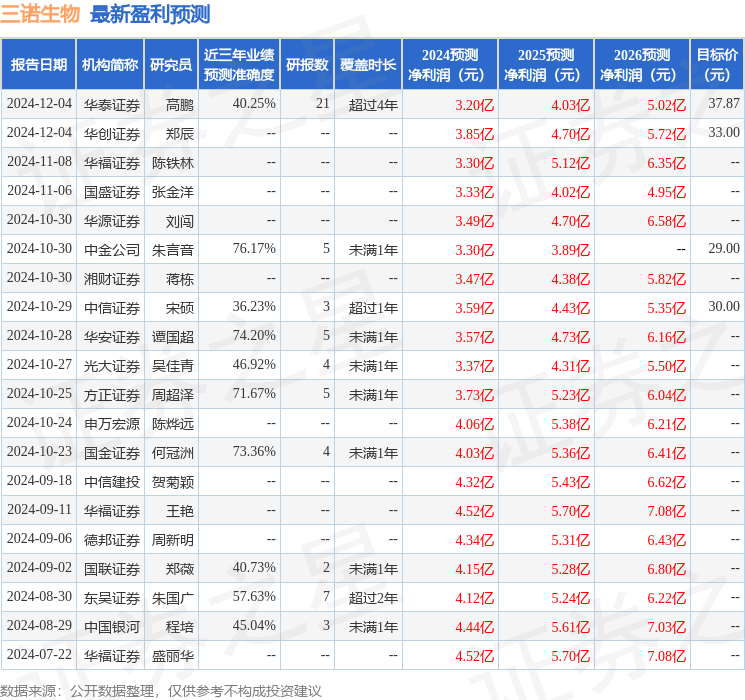Click 德邦证券 institution cell
The width and height of the screenshot is (745, 700).
pyautogui.click(x=112, y=540)
